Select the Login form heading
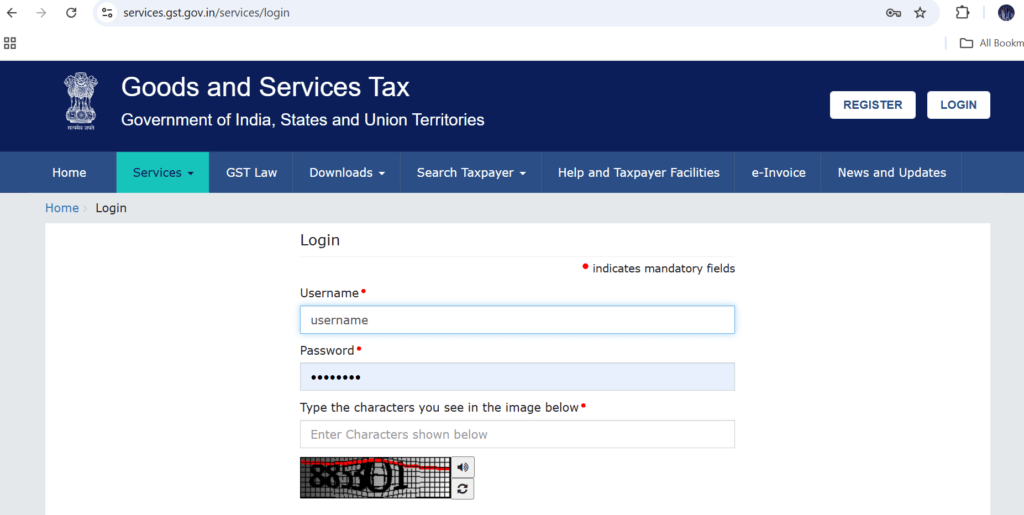Screen dimensions: 1024x515 tap(320, 240)
